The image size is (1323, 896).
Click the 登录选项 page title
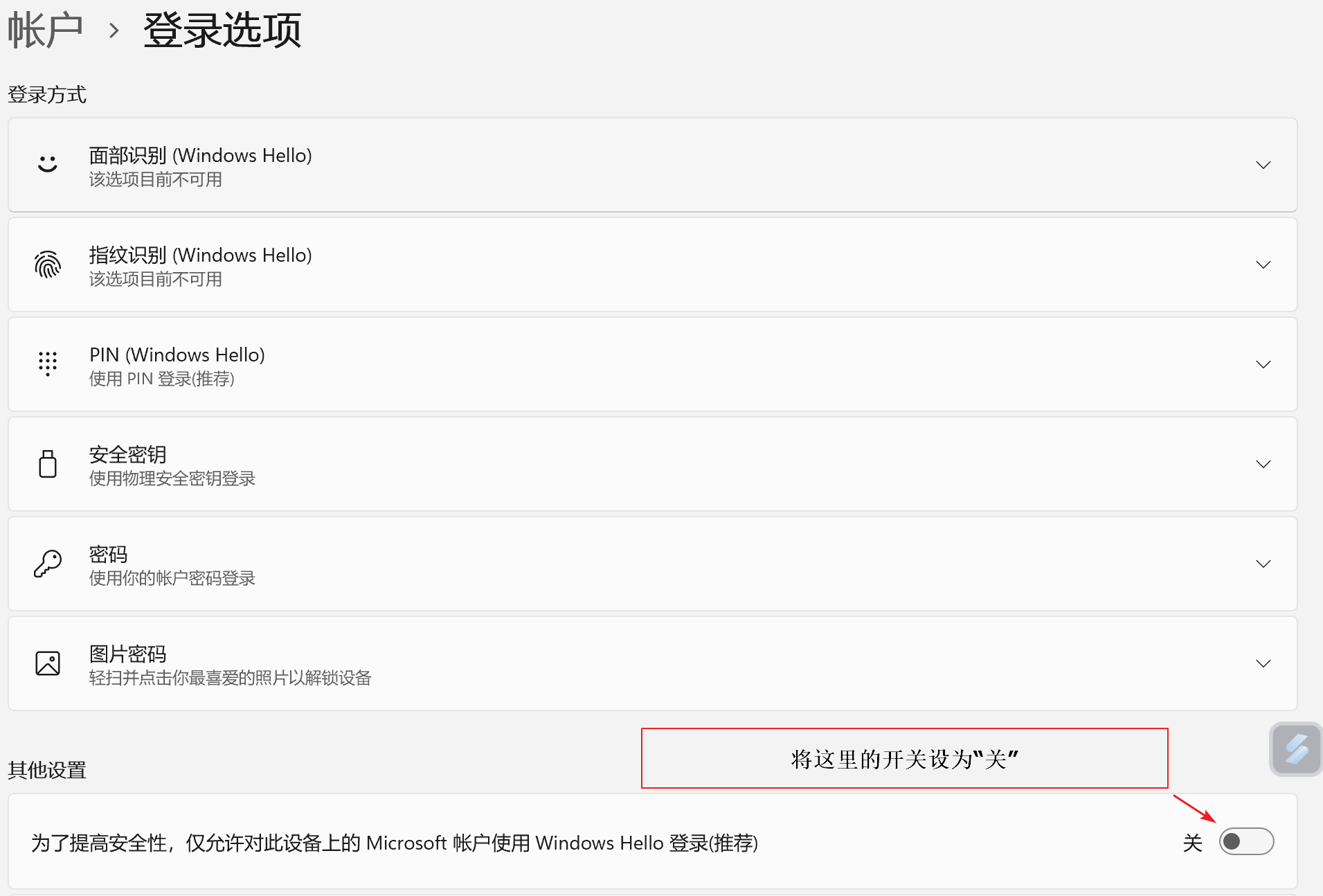(x=222, y=30)
